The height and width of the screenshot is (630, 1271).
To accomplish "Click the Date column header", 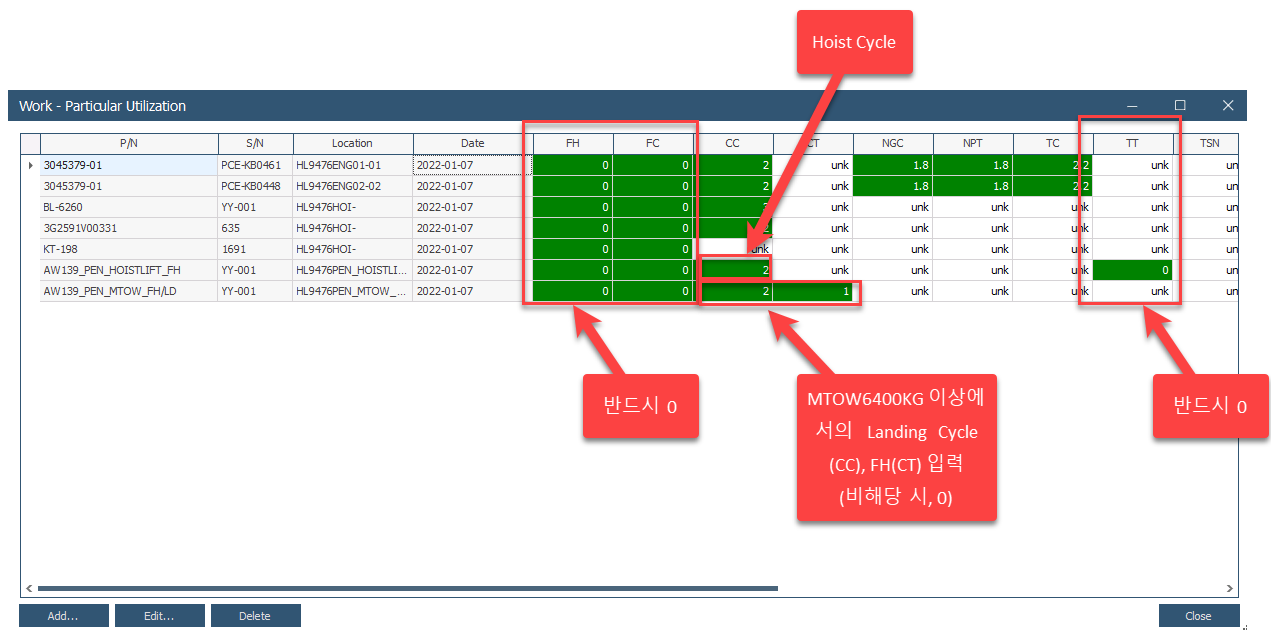I will pos(472,143).
